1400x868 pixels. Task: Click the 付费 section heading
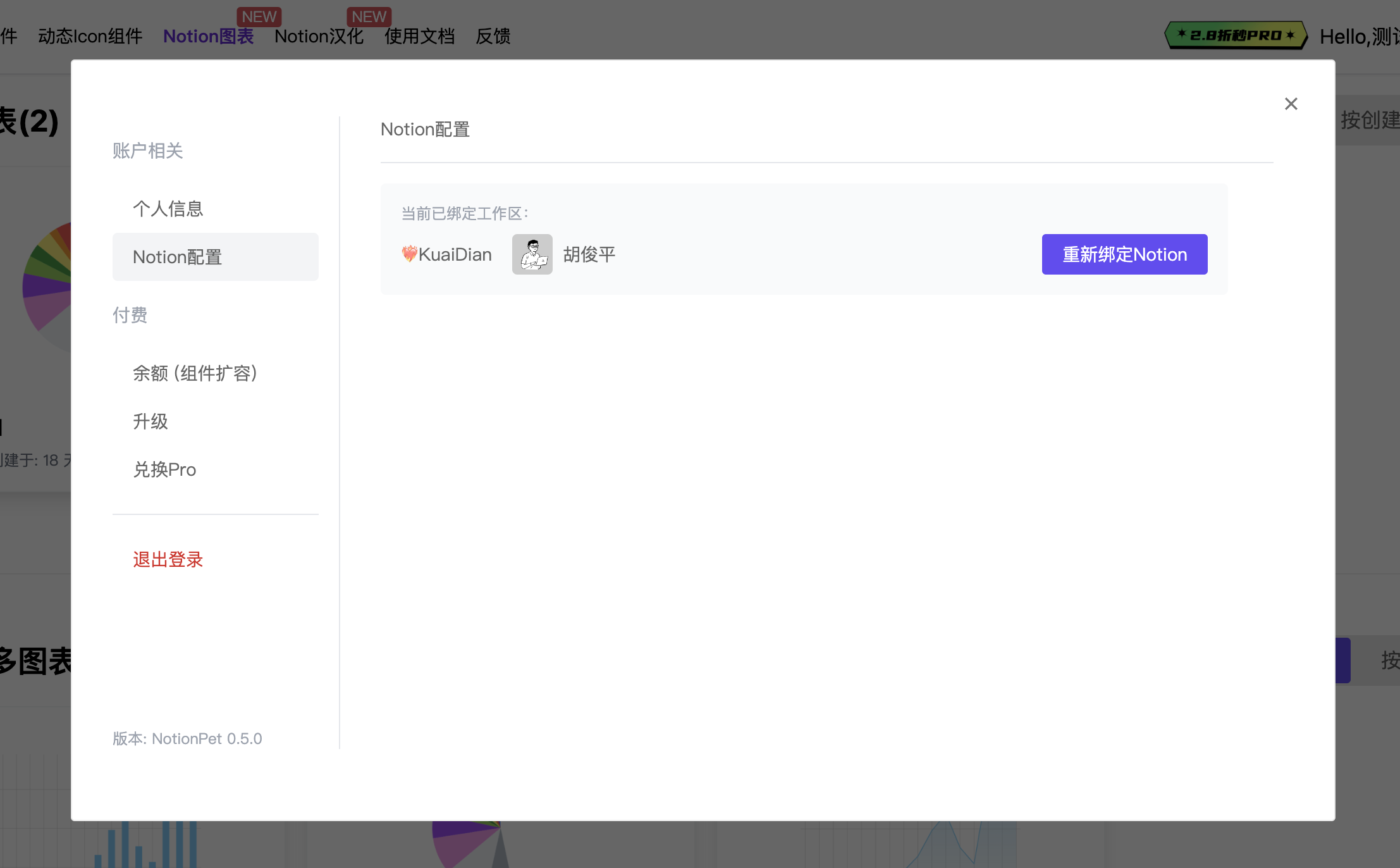[130, 315]
